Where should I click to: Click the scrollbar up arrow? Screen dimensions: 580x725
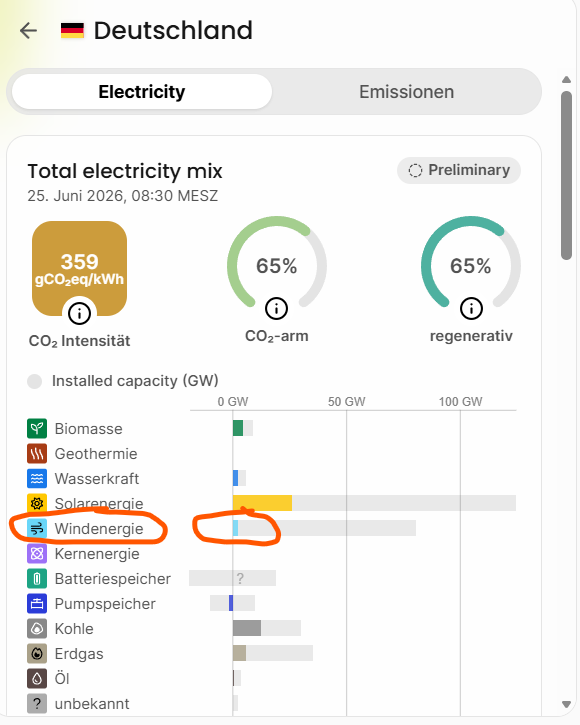(567, 80)
